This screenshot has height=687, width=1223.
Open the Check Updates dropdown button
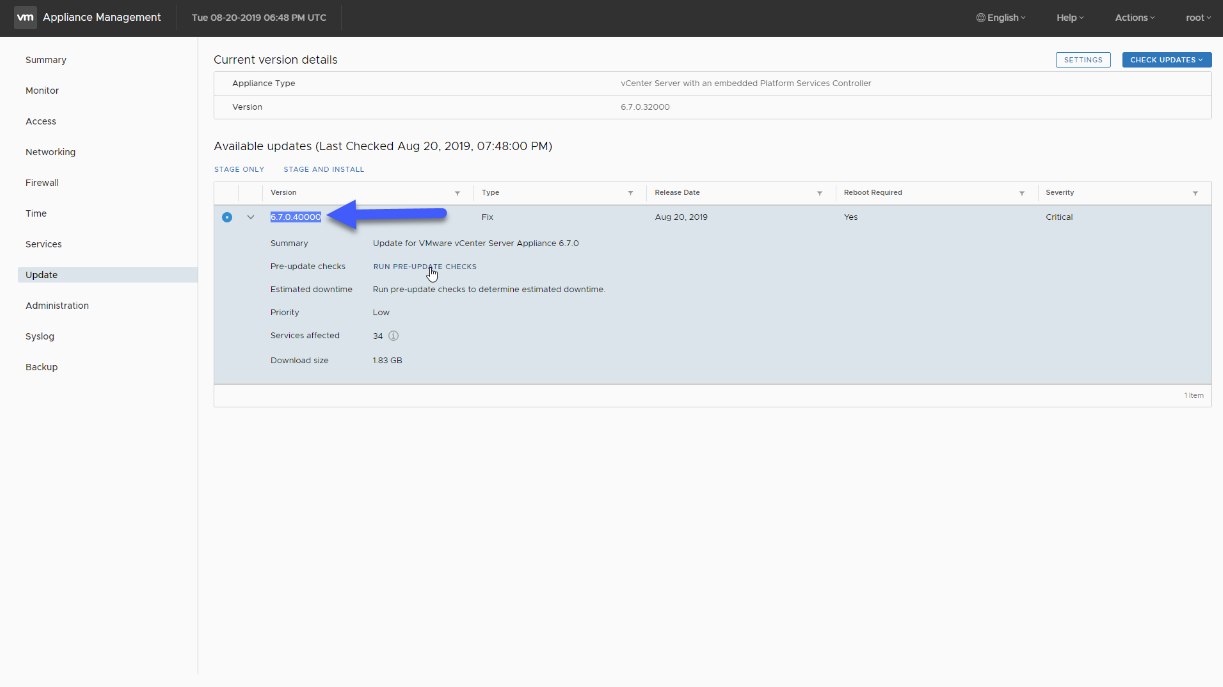[x=1166, y=60]
